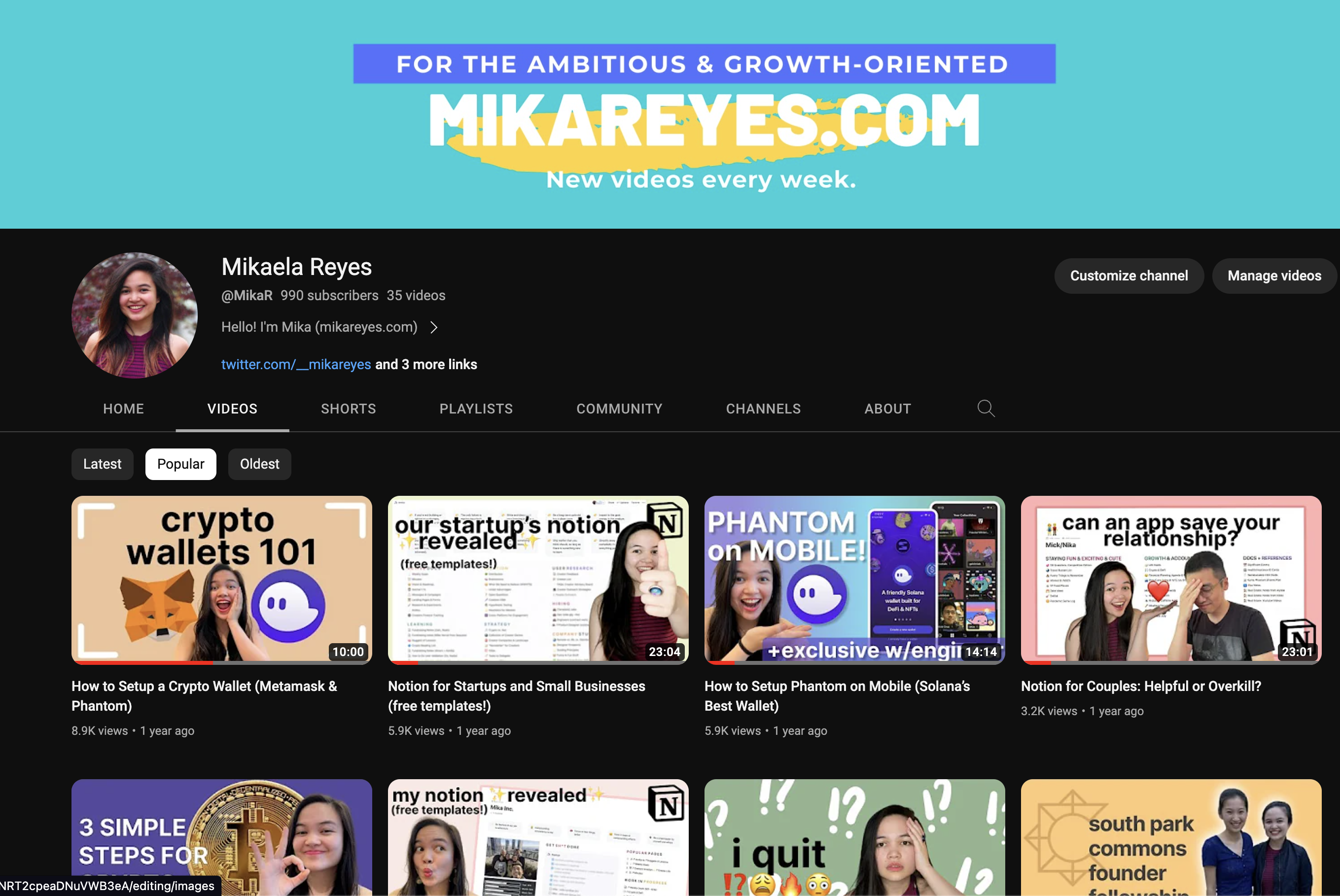
Task: Click the 'i quit' video thumbnail
Action: 854,837
